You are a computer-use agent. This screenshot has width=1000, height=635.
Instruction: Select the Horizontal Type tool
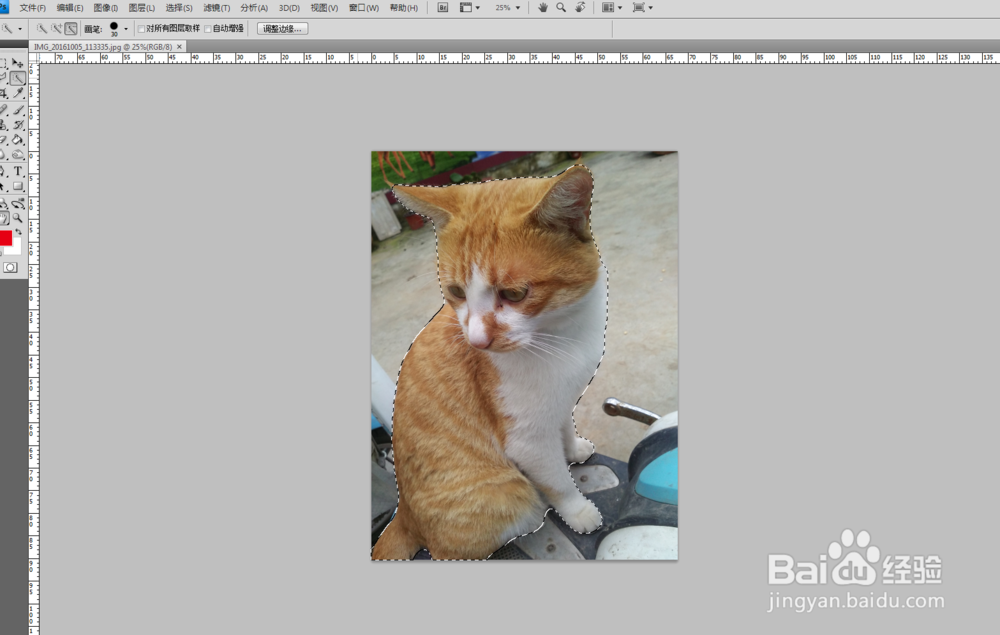pos(18,171)
